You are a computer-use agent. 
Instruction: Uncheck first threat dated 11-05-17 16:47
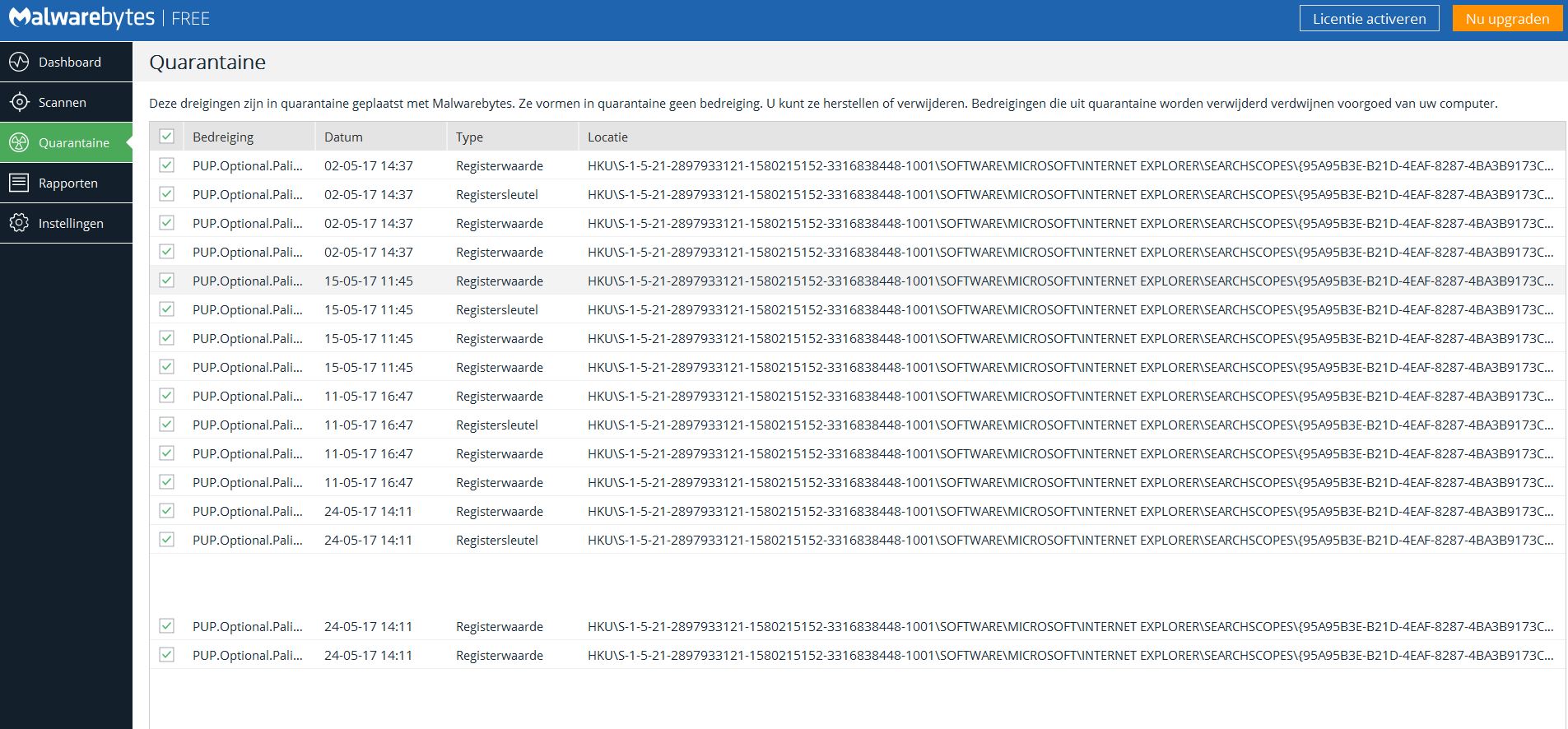[x=167, y=396]
